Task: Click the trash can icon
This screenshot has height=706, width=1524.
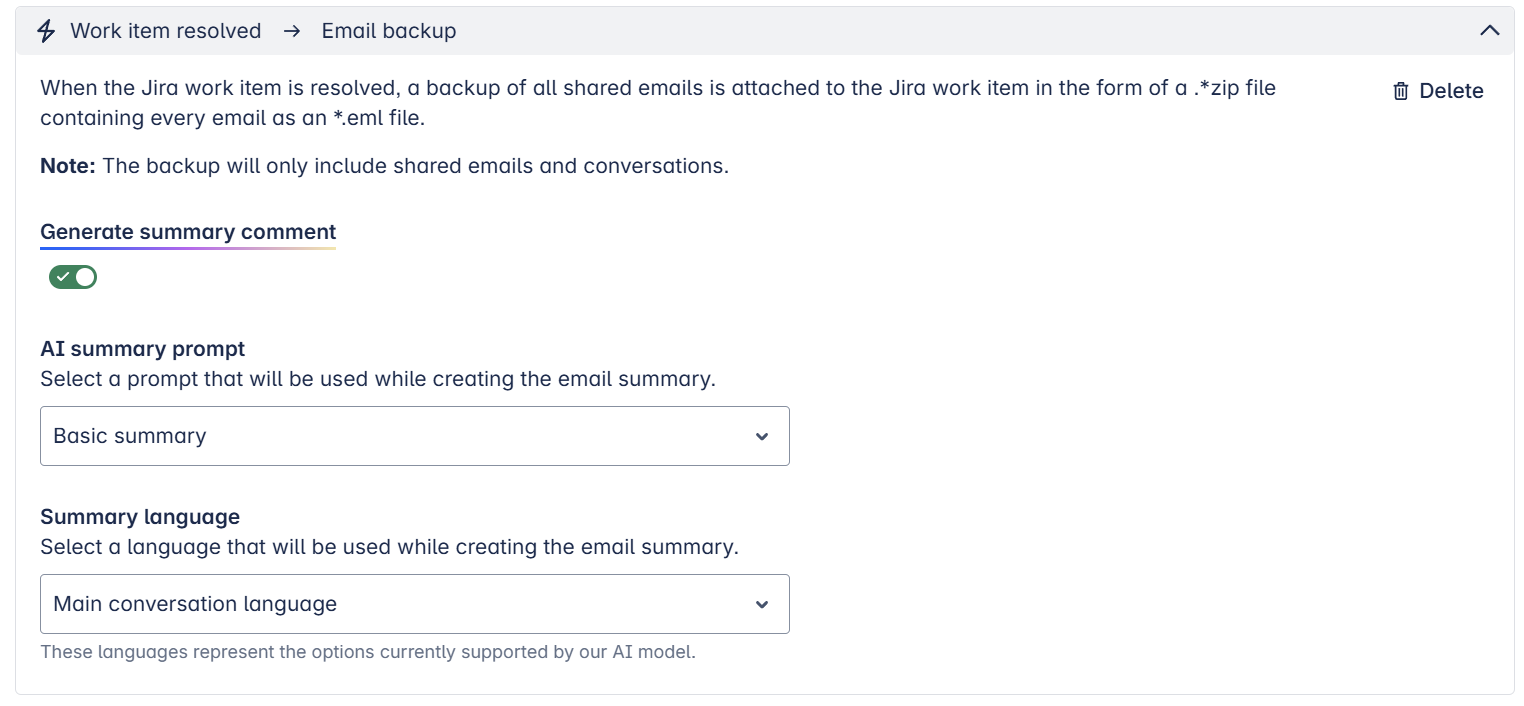Action: point(1400,91)
